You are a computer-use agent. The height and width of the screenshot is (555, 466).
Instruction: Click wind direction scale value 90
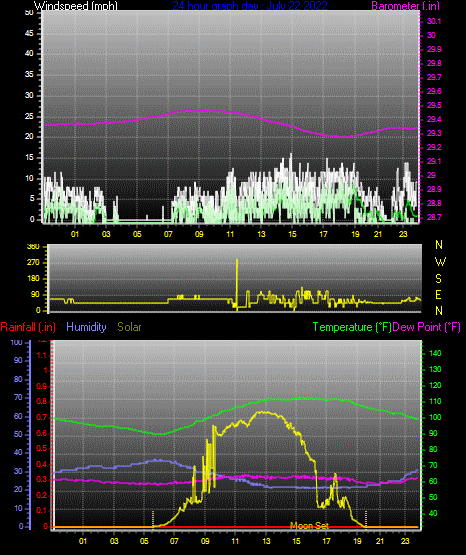(x=35, y=295)
